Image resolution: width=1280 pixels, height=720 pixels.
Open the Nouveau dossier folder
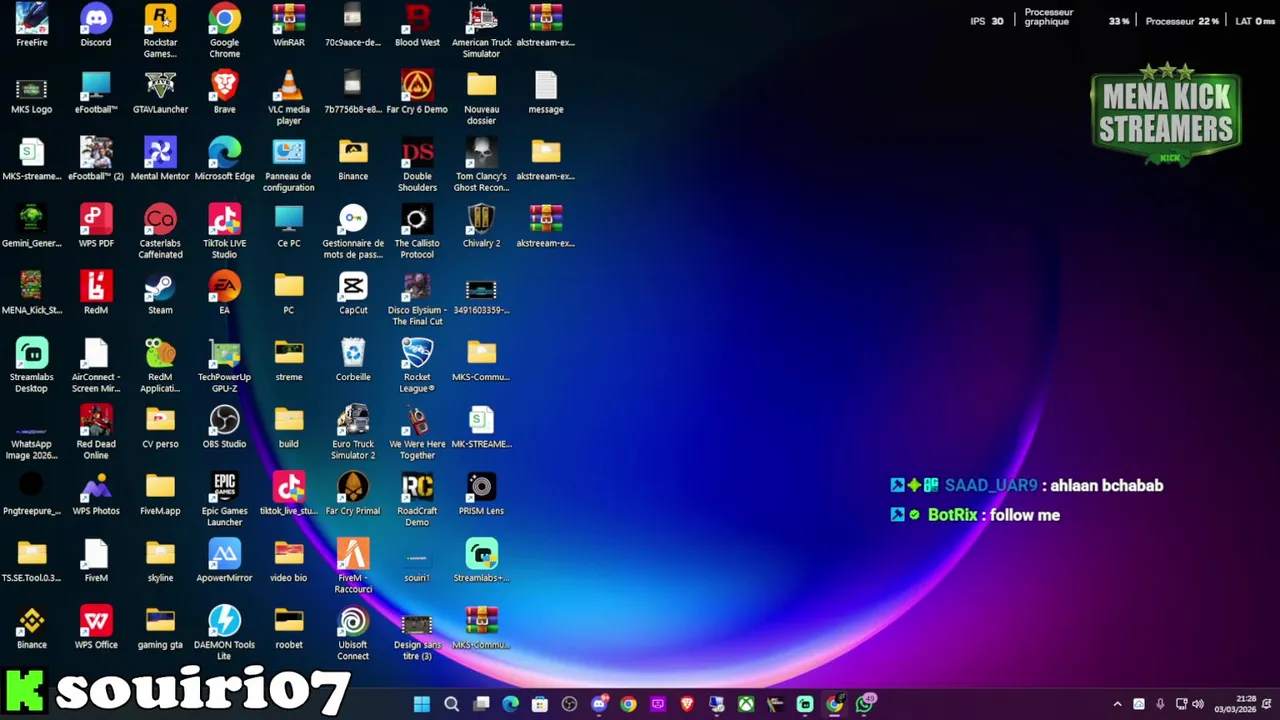481,97
